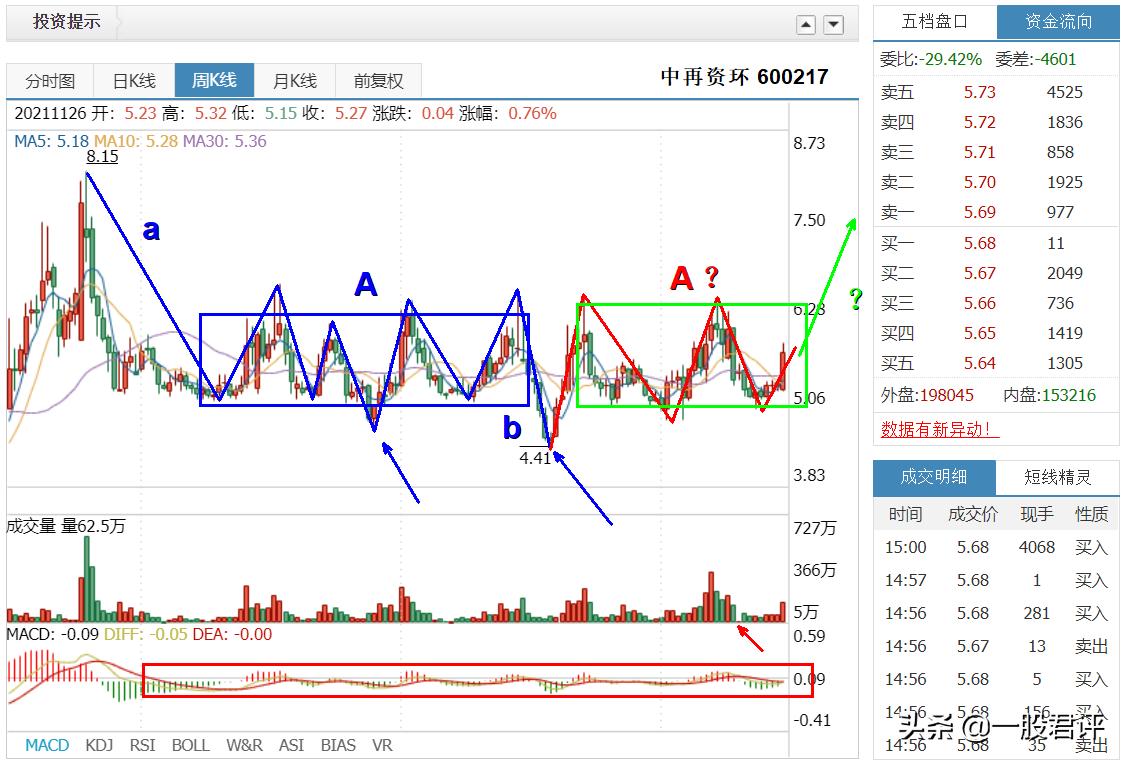Click the MA5: 5.18 label

pos(51,142)
